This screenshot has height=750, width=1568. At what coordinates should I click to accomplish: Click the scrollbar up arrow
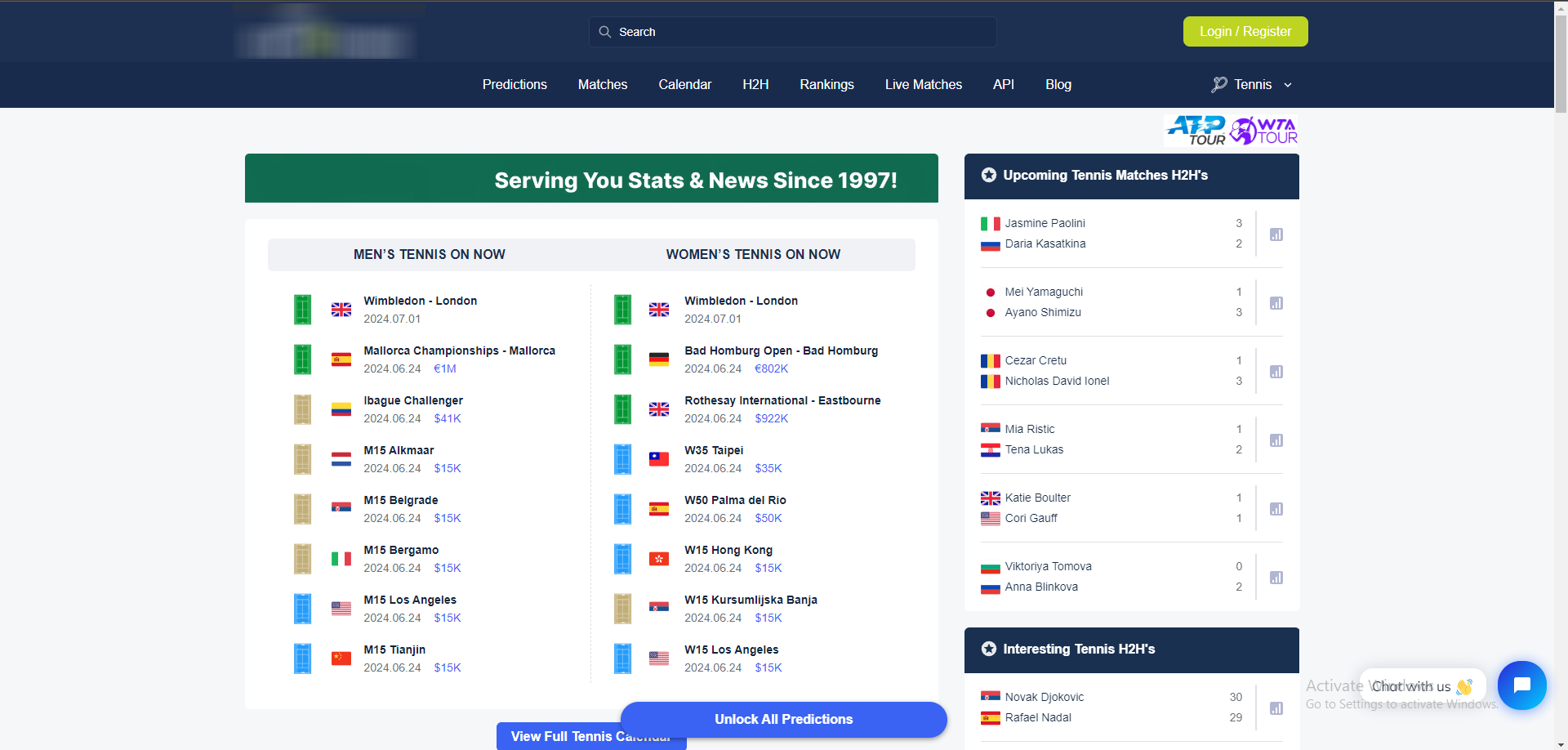(x=1561, y=7)
